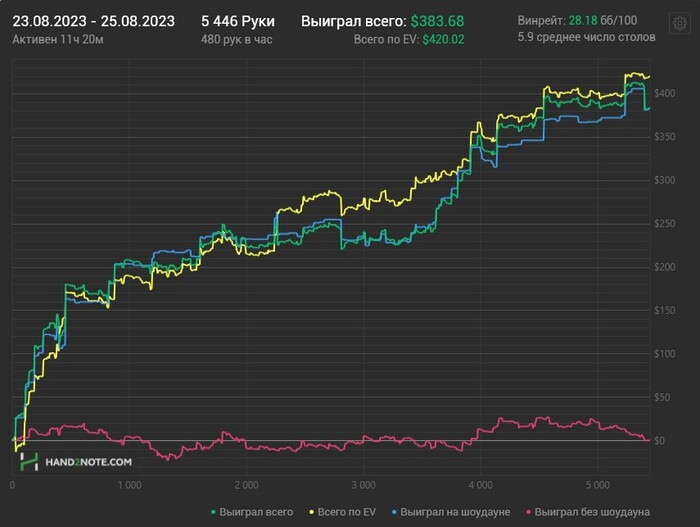Click the '480 рук в час' text
Screen dimensions: 700x527
(237, 40)
